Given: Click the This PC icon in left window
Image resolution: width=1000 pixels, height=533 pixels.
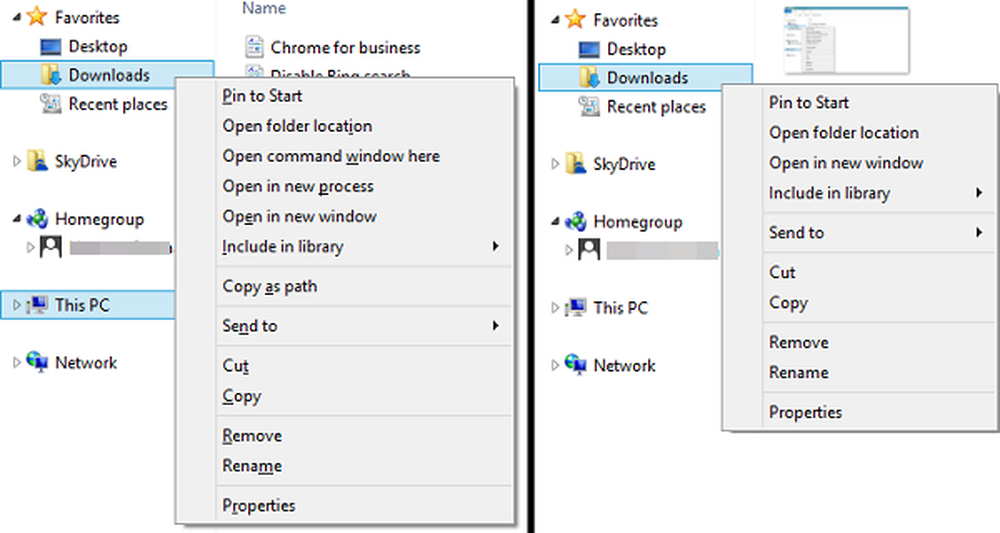Looking at the screenshot, I should pyautogui.click(x=37, y=305).
